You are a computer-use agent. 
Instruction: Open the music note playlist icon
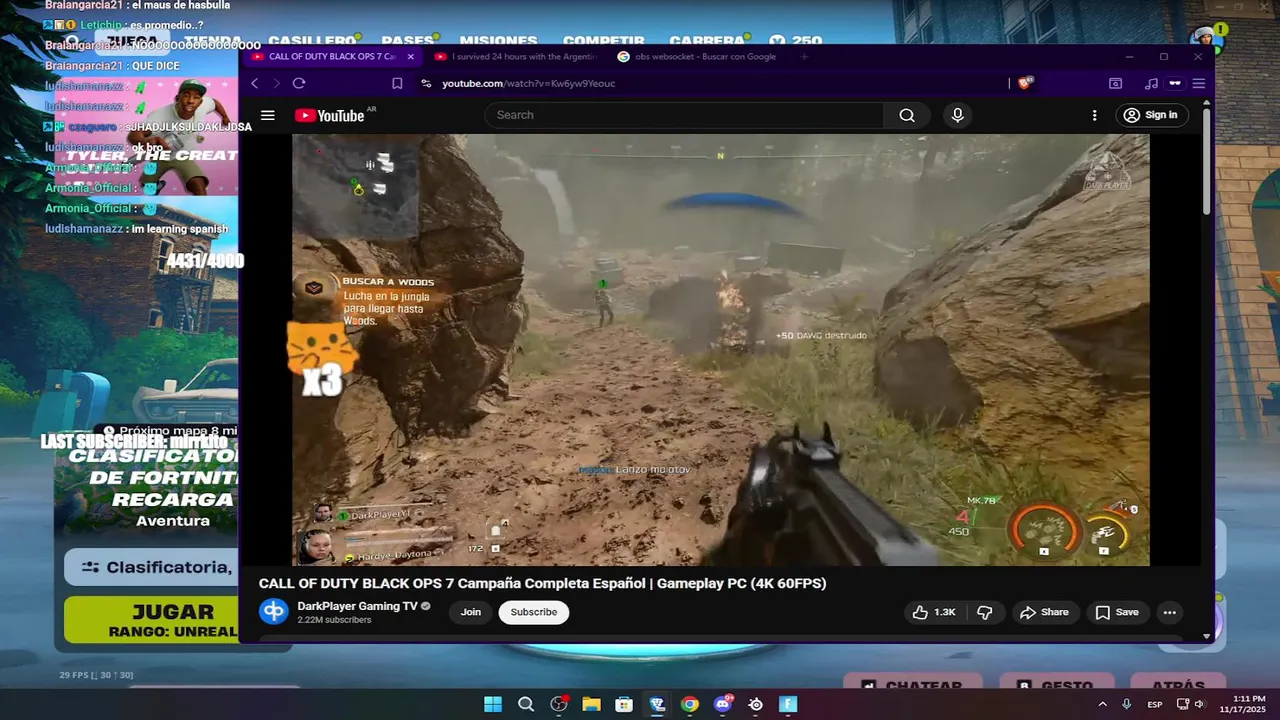pos(1152,83)
